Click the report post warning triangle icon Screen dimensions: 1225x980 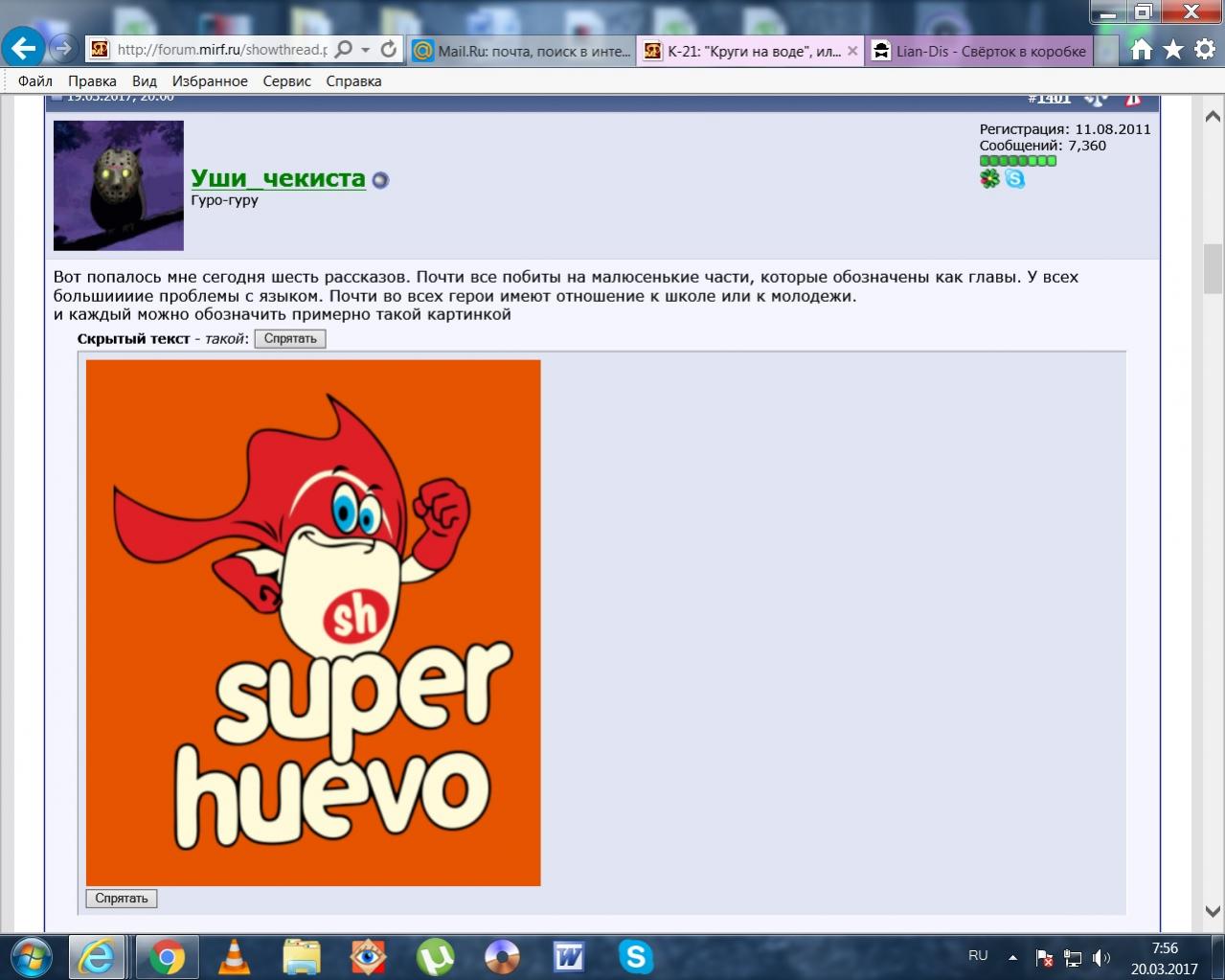pyautogui.click(x=1133, y=98)
